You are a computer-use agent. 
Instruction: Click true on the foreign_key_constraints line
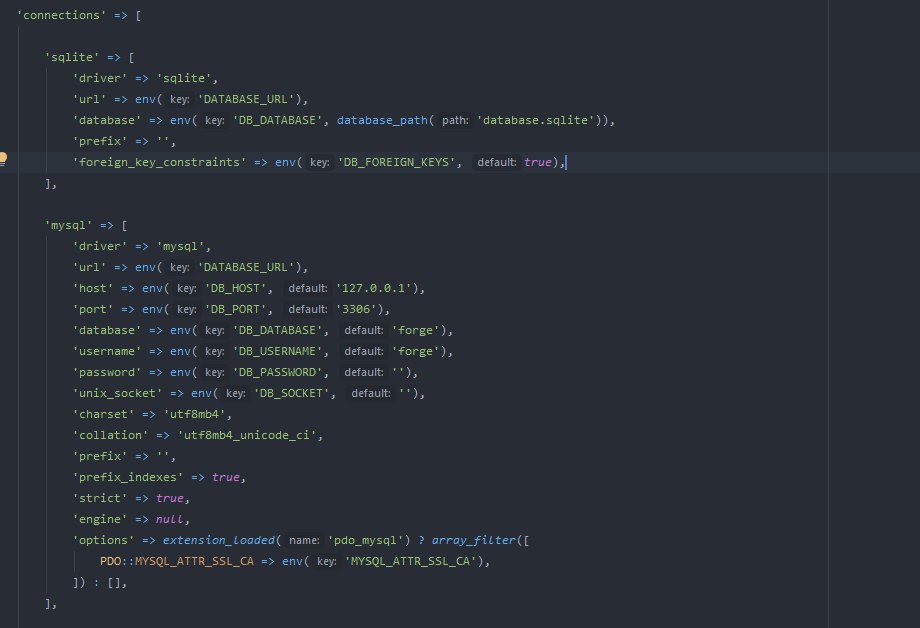[x=537, y=162]
